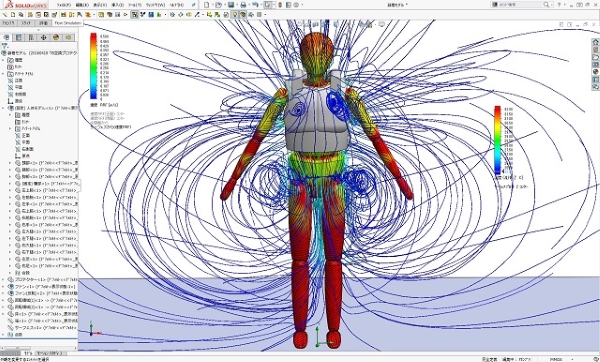Collapse the human model assembly tree node
Image resolution: width=600 pixels, height=362 pixels.
[x=3, y=108]
